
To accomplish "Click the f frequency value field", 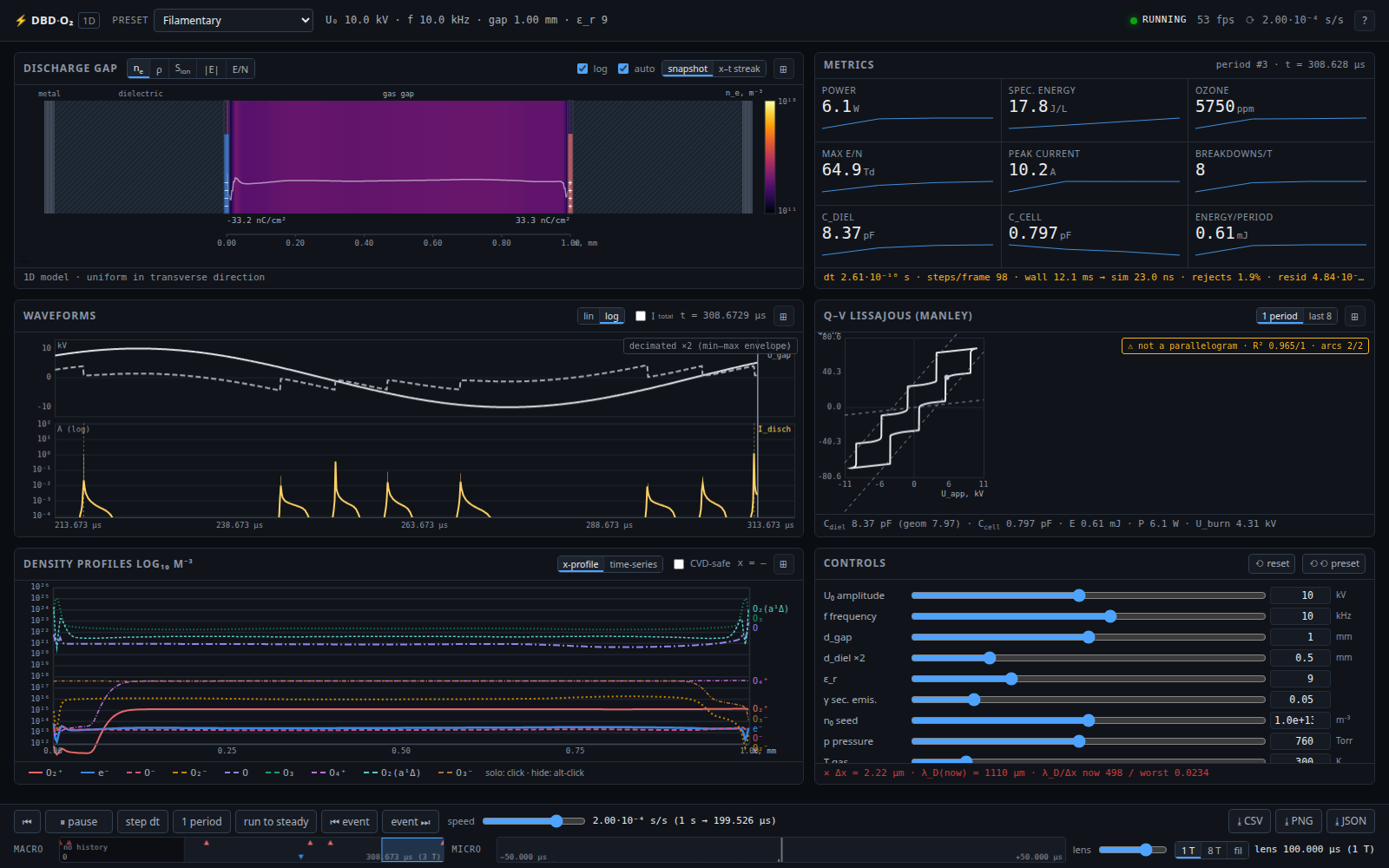I will [1300, 616].
